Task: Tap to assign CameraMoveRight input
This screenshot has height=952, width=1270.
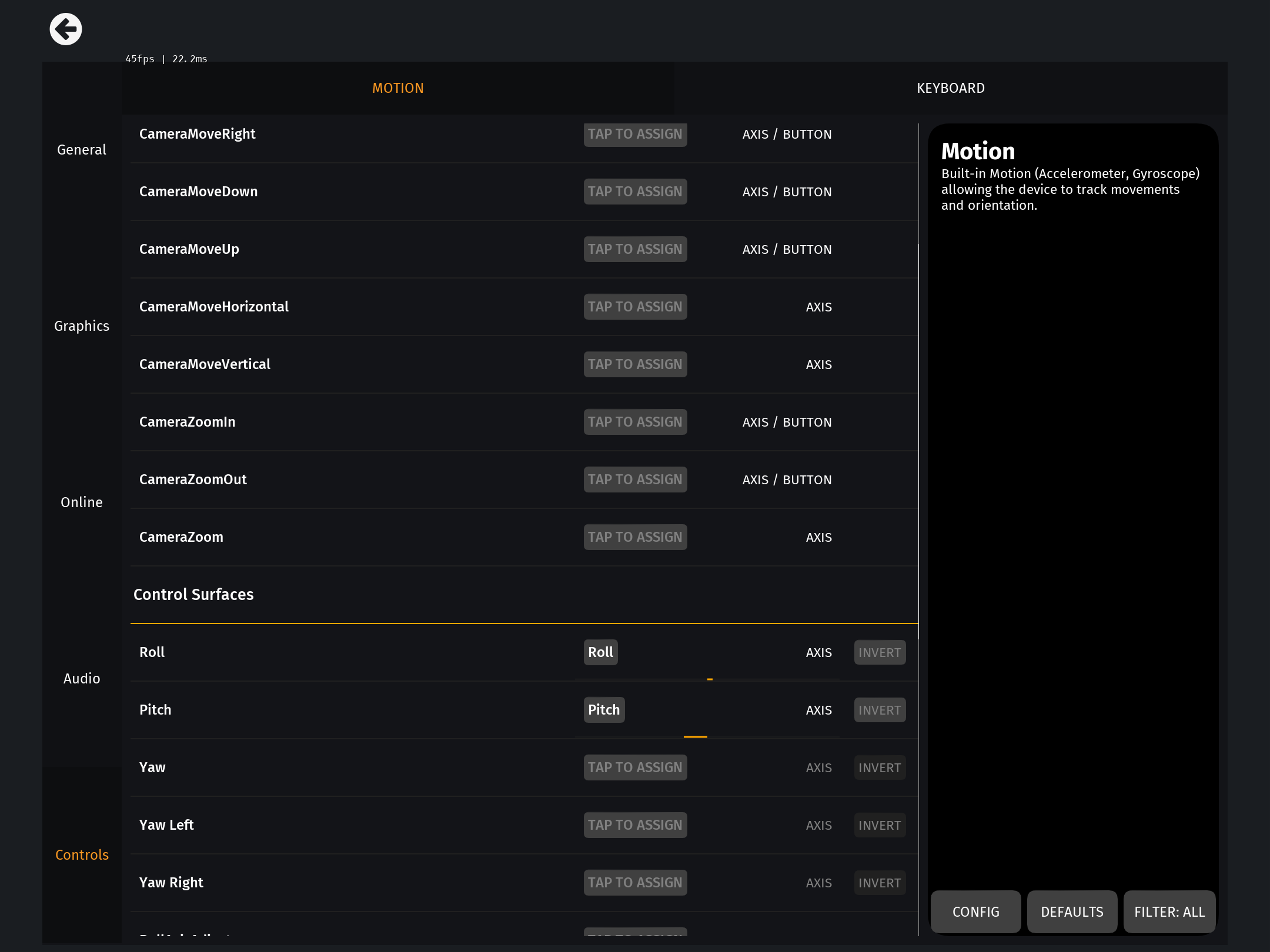Action: click(x=635, y=134)
